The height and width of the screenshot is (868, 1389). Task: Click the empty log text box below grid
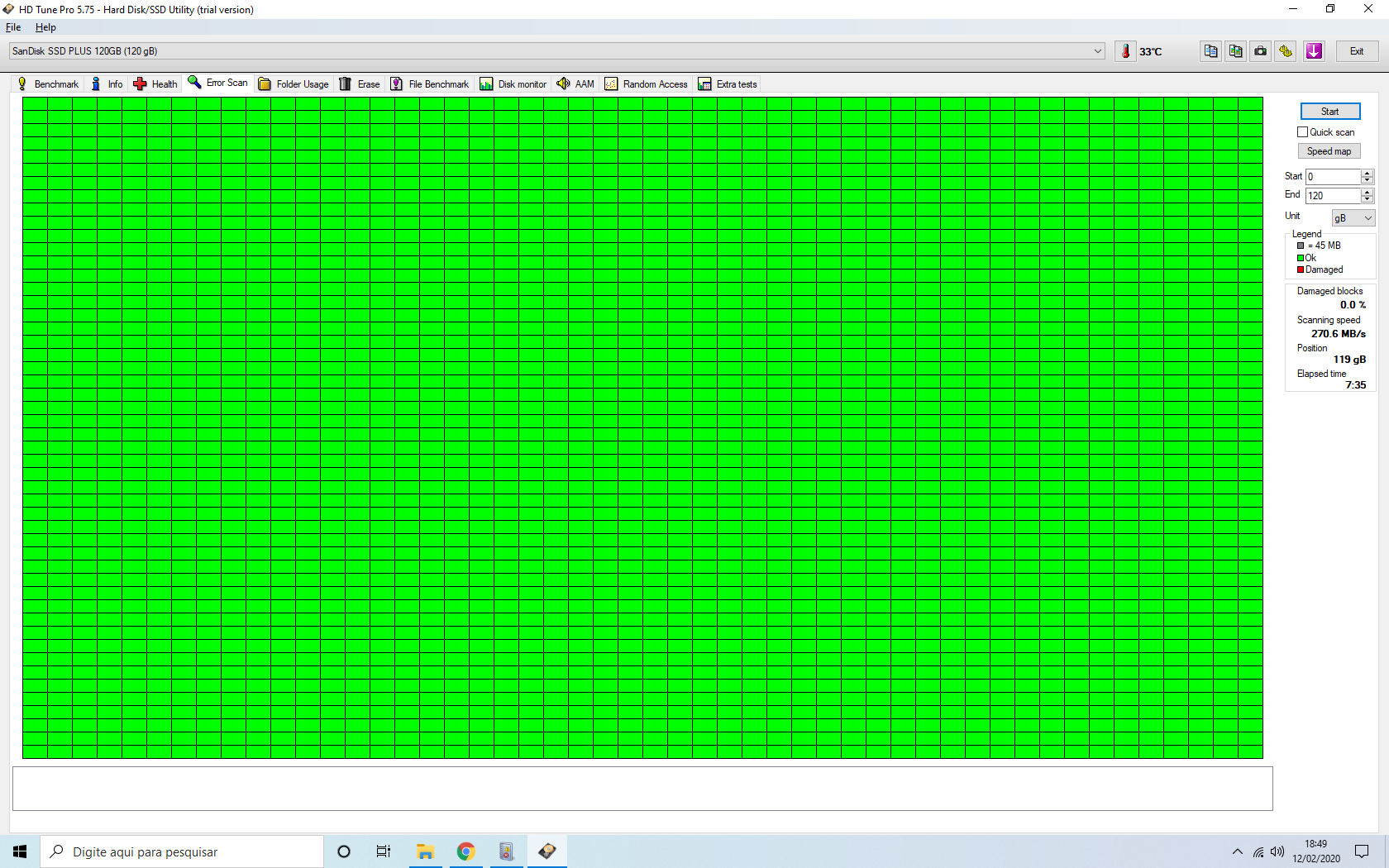pos(642,789)
